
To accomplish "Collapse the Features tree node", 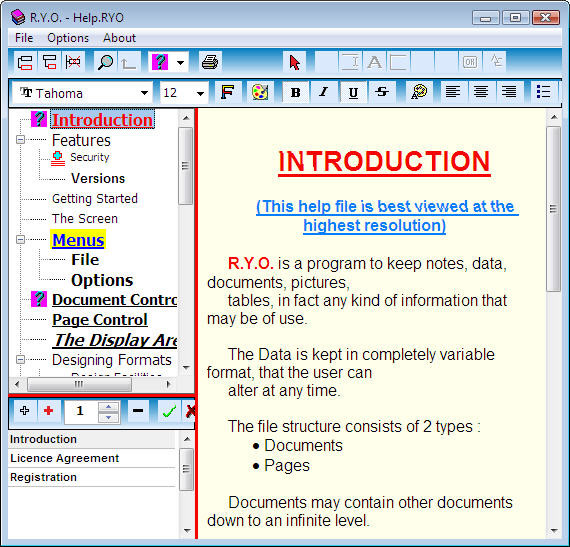I will pyautogui.click(x=21, y=140).
